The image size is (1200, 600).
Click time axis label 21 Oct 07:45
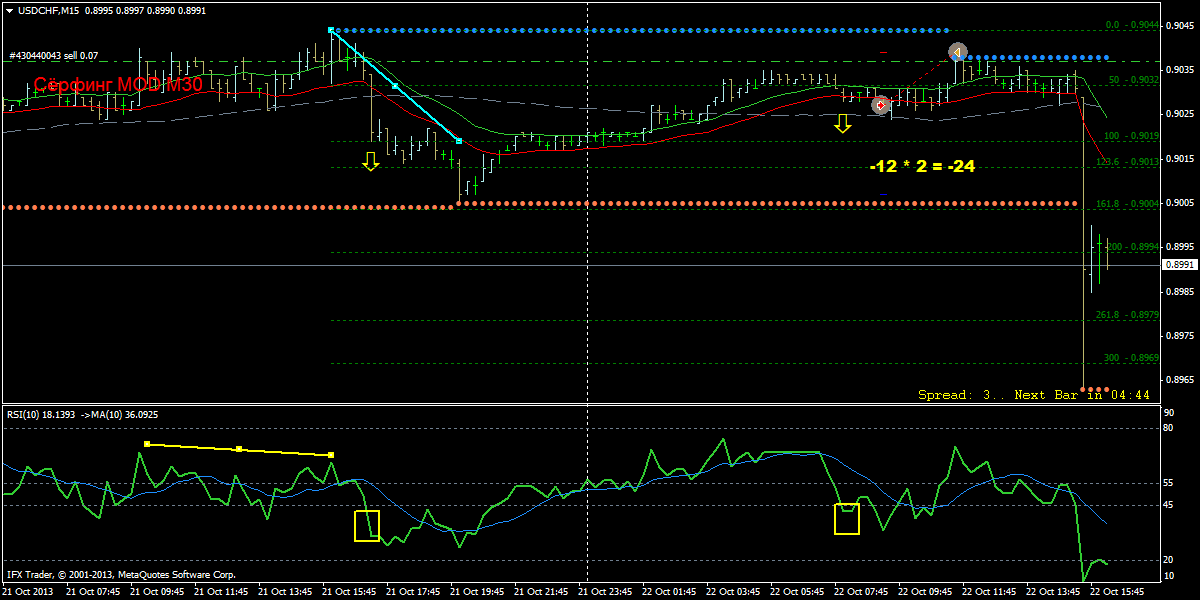coord(95,592)
